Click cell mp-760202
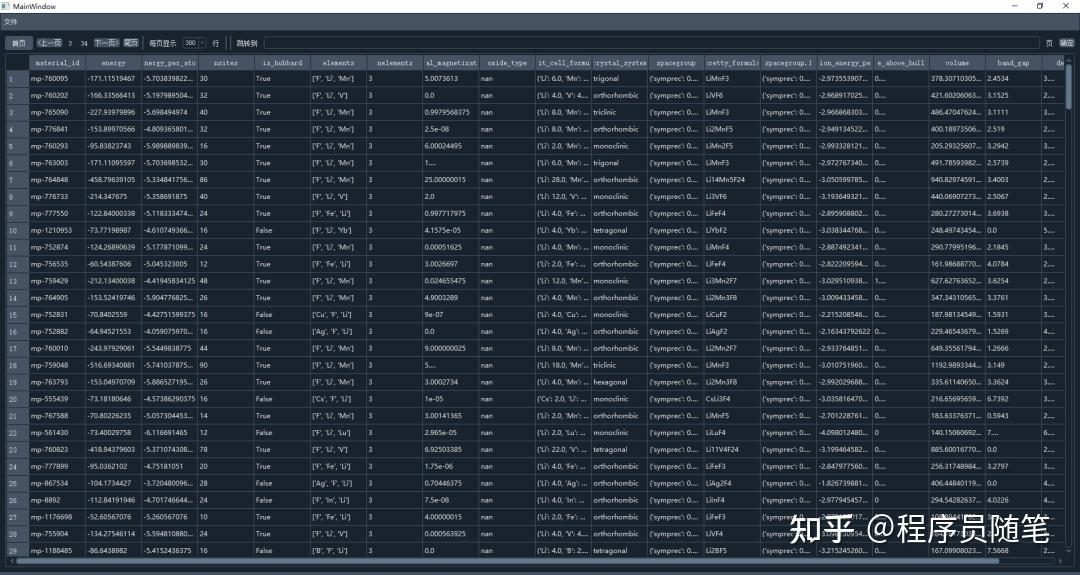This screenshot has width=1080, height=575. pos(57,96)
